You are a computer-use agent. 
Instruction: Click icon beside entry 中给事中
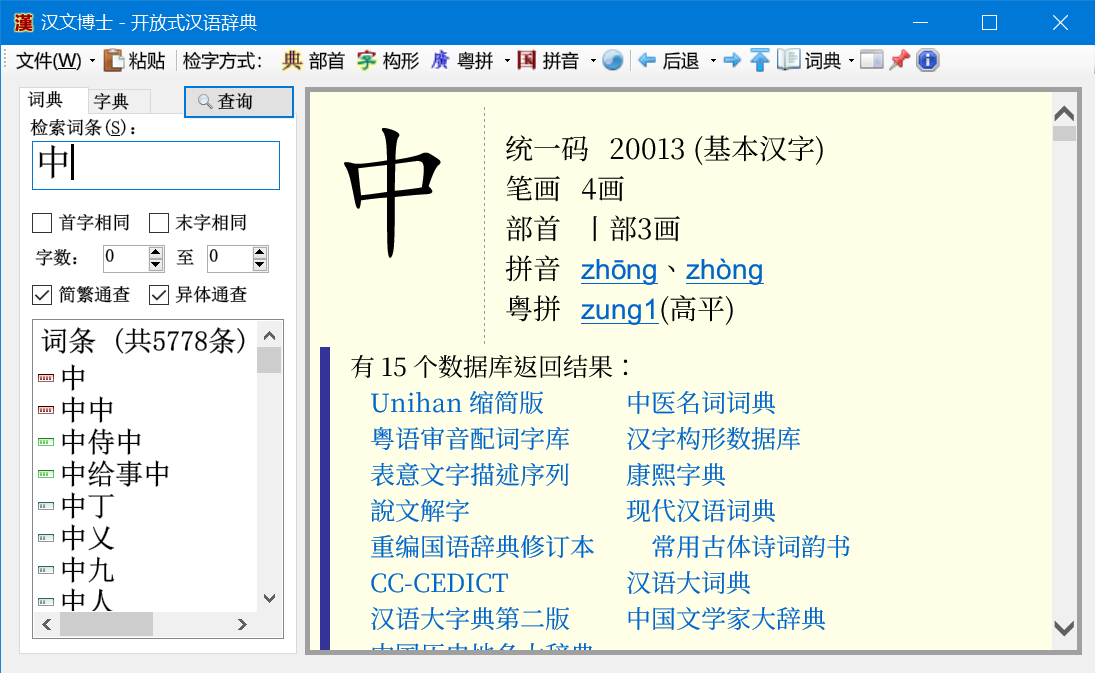point(46,474)
